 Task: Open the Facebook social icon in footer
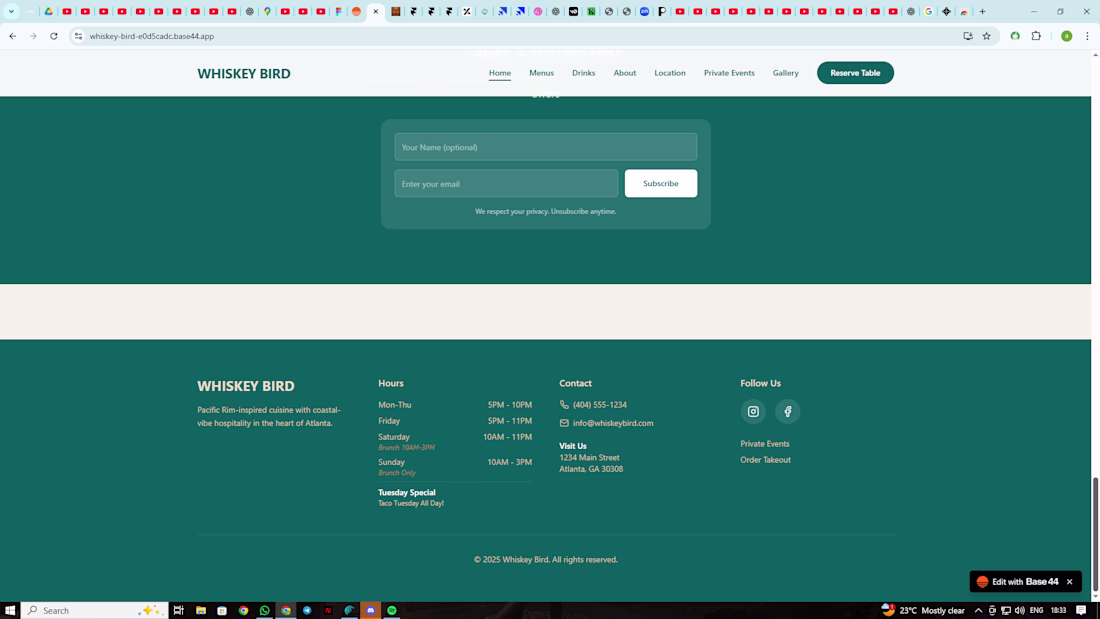click(x=787, y=411)
